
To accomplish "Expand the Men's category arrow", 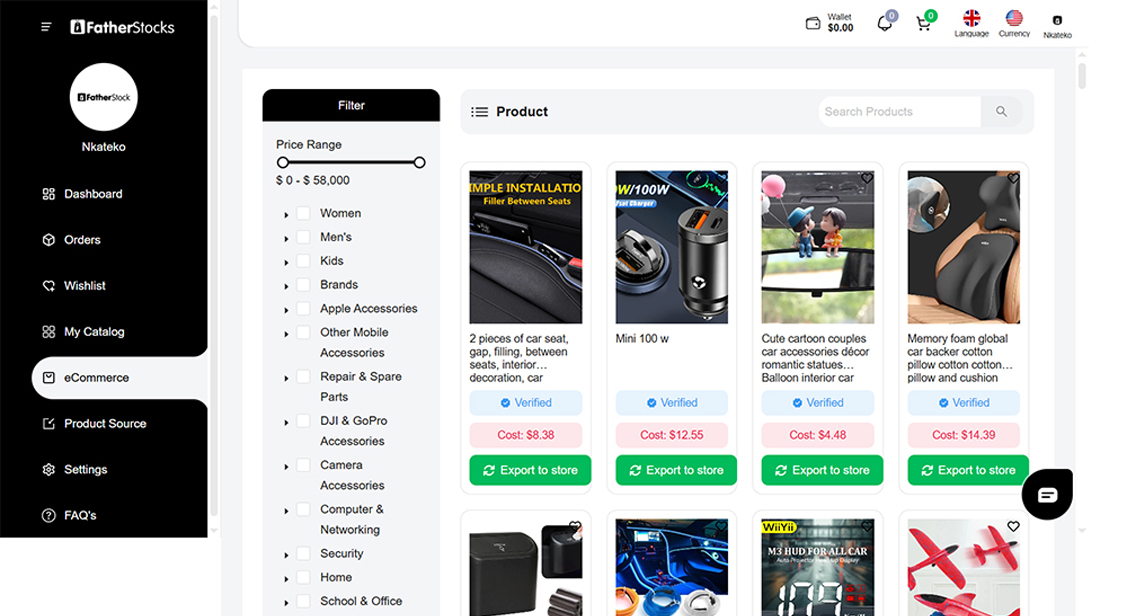I will coord(286,239).
